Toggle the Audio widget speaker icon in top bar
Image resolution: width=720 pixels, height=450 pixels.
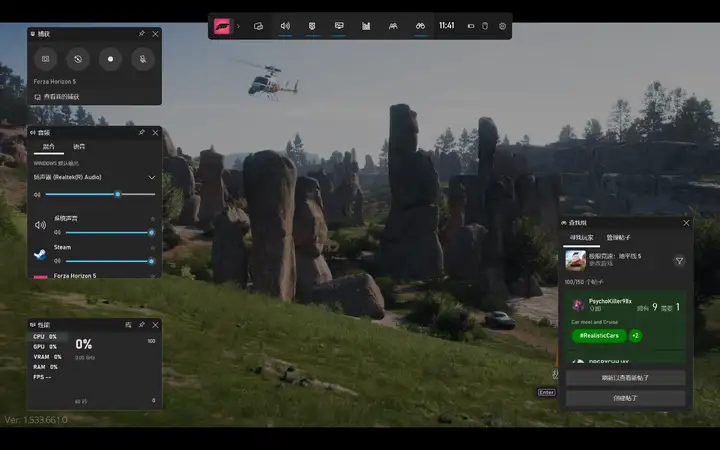tap(285, 26)
